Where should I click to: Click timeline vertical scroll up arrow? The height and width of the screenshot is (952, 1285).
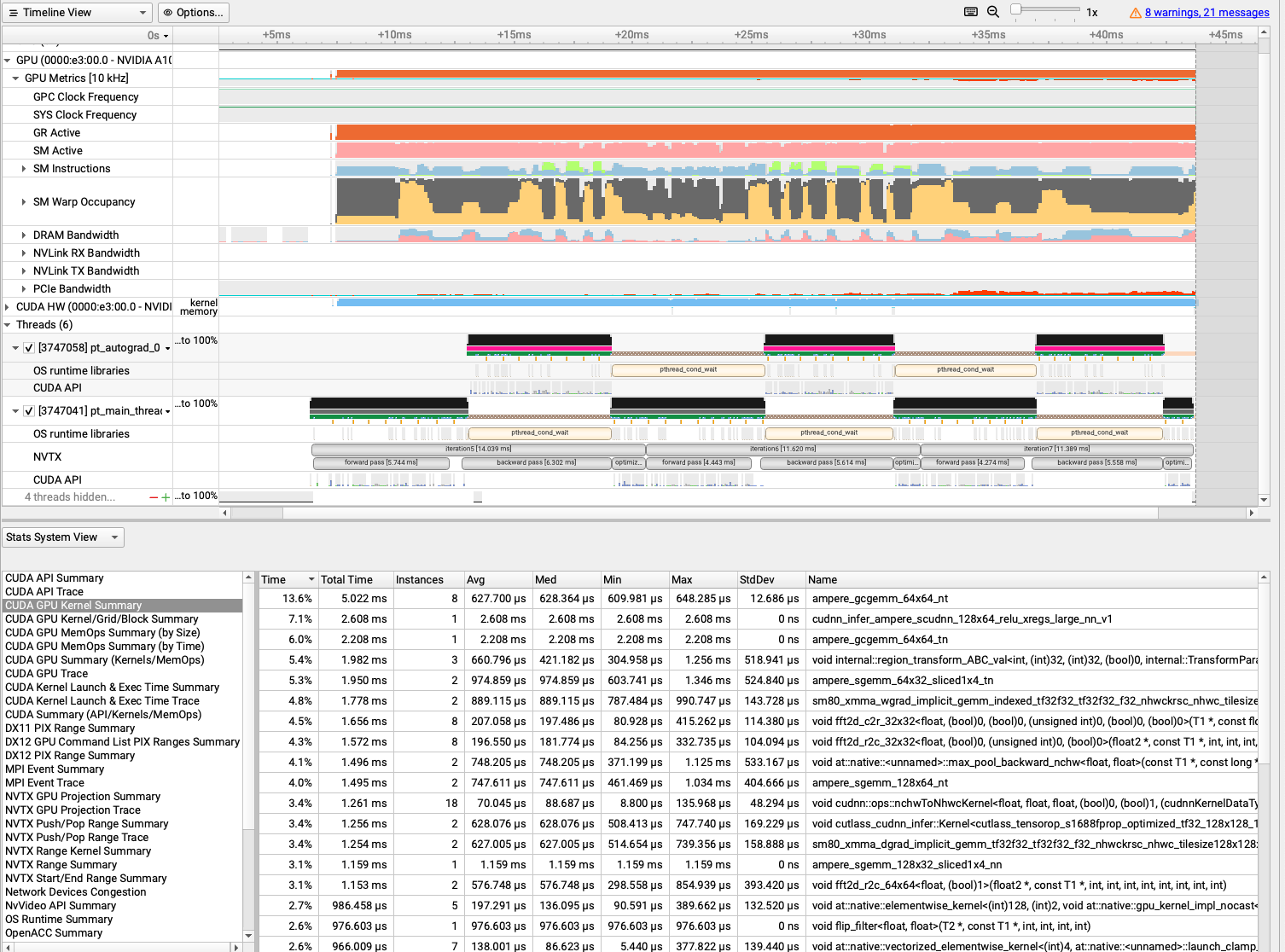pos(1265,32)
